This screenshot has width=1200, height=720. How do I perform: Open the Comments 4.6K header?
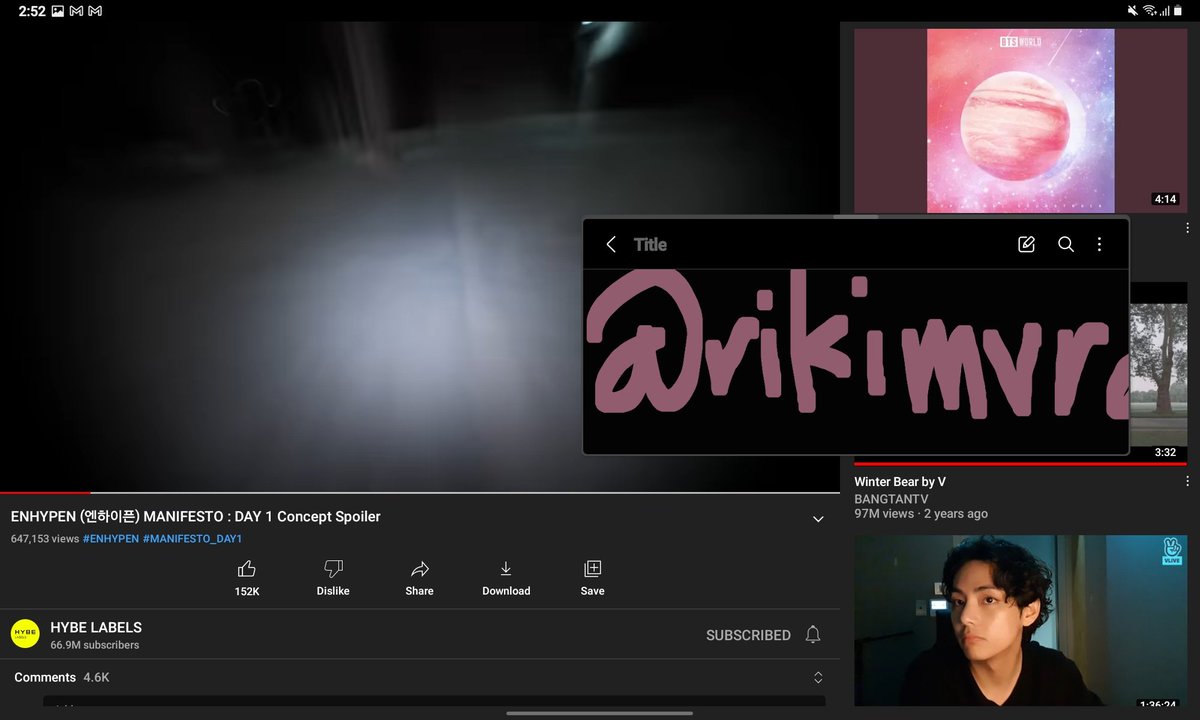pyautogui.click(x=62, y=678)
